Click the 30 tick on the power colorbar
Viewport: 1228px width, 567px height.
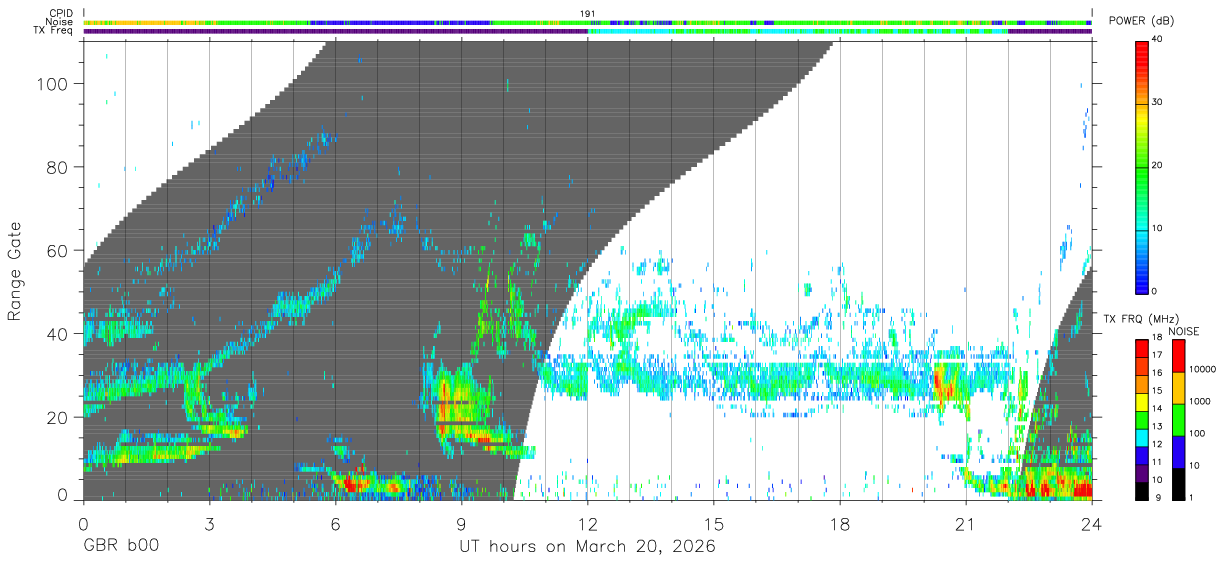(x=1158, y=102)
